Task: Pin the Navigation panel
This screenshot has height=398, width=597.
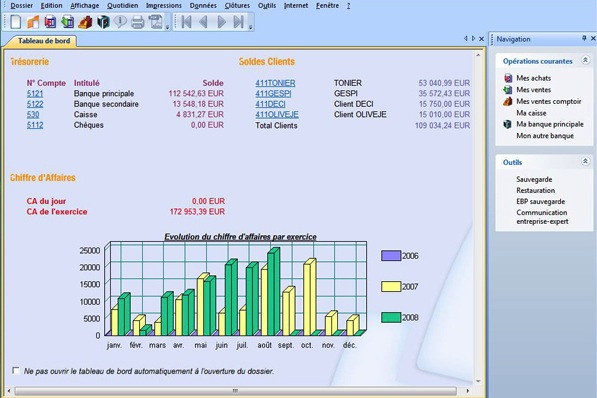Action: click(584, 38)
